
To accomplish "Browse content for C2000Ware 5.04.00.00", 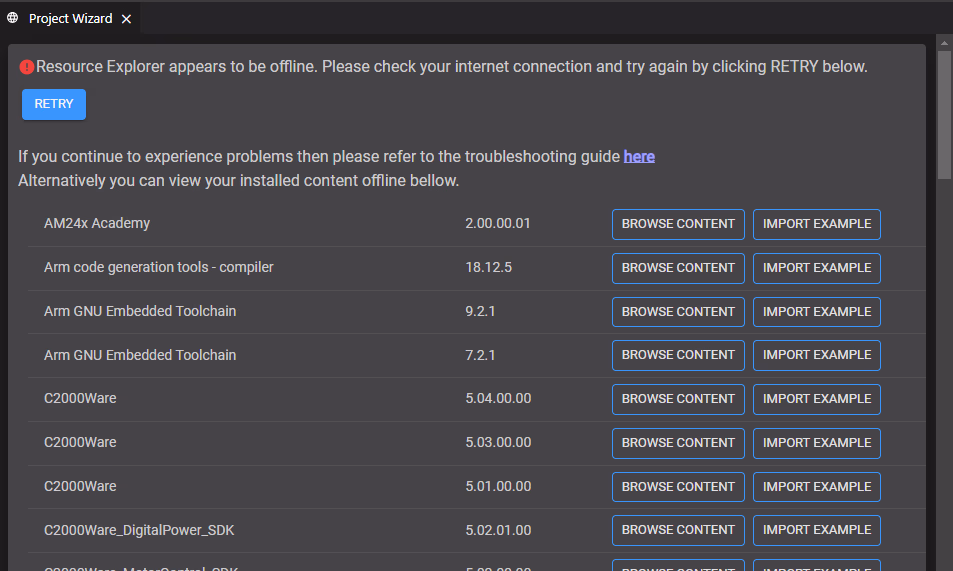I will click(x=678, y=399).
